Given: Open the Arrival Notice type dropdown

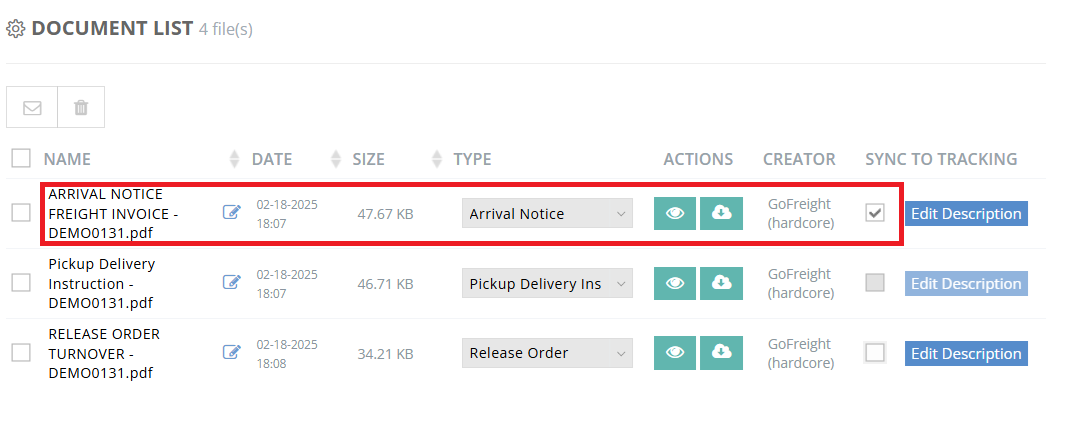Looking at the screenshot, I should point(547,213).
